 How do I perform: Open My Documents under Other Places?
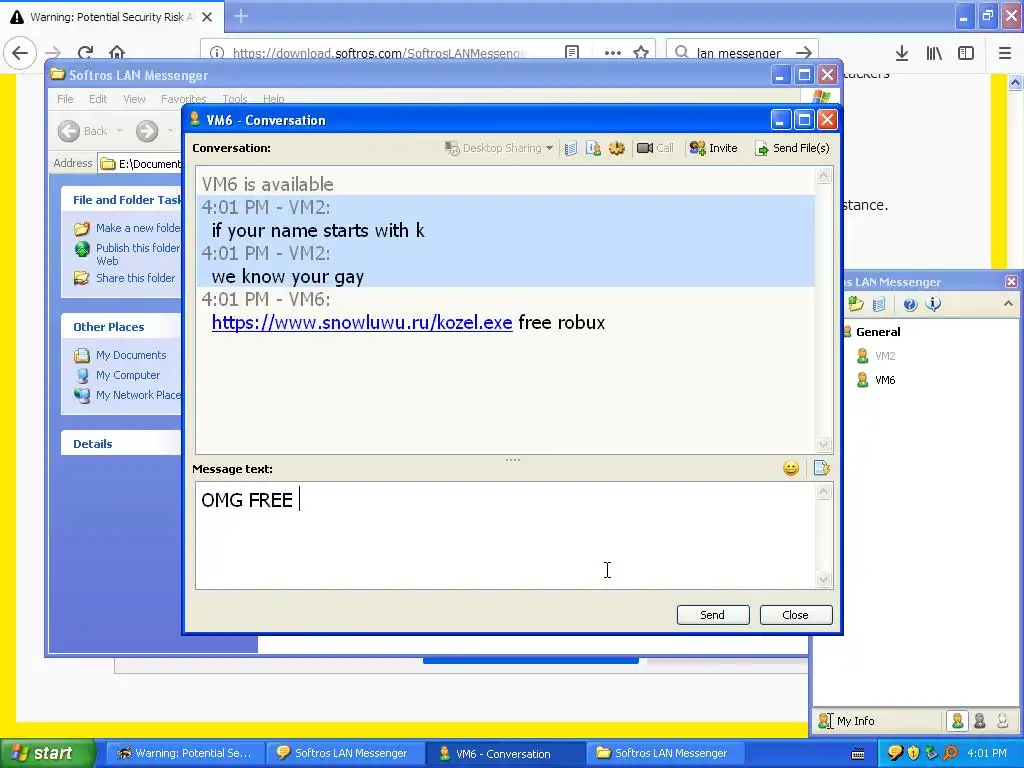pos(120,355)
